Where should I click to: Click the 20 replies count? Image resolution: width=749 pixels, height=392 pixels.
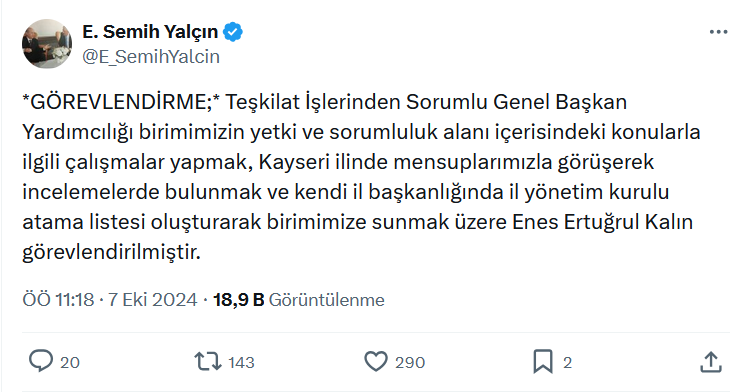point(70,363)
